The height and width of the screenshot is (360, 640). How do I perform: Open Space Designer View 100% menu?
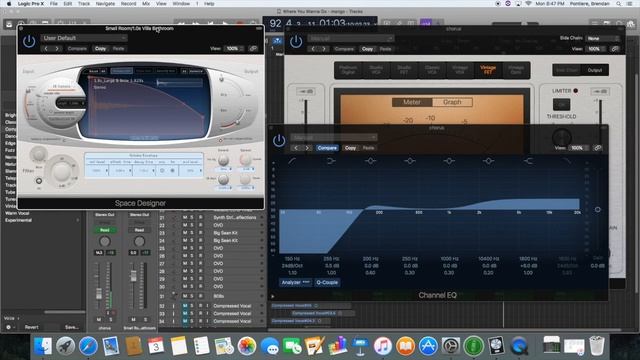click(x=234, y=49)
